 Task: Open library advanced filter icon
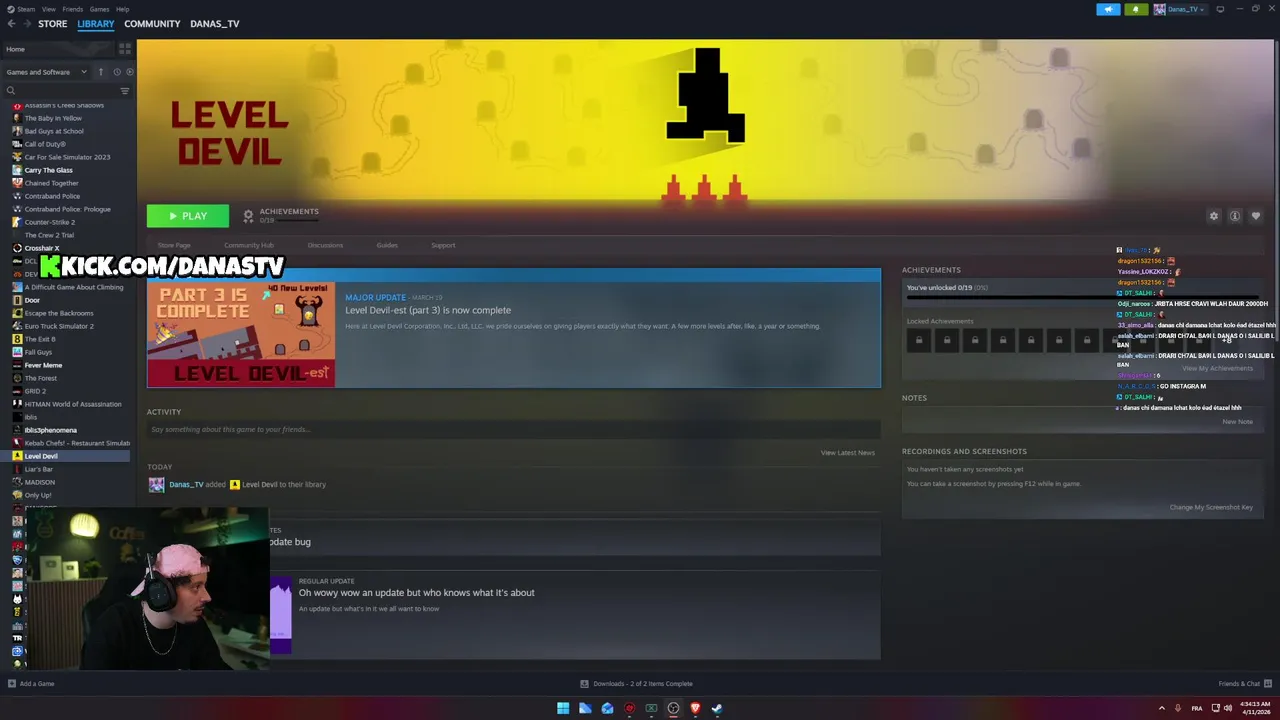[x=125, y=91]
